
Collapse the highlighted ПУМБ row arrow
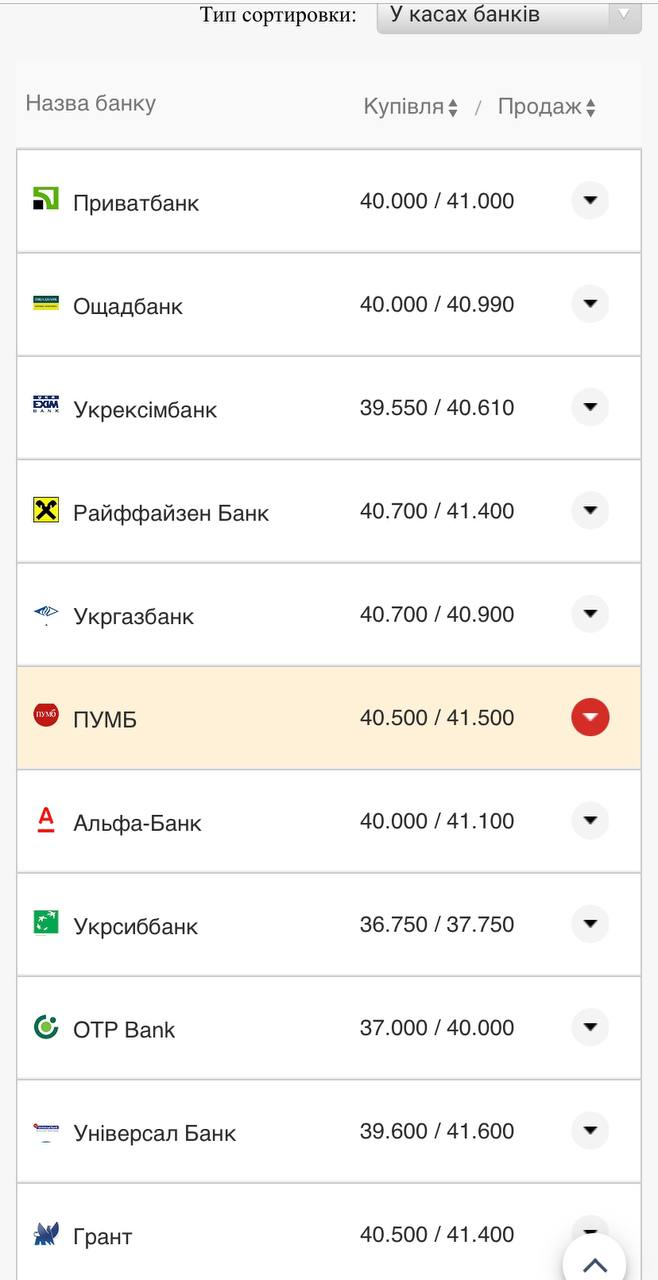coord(590,717)
